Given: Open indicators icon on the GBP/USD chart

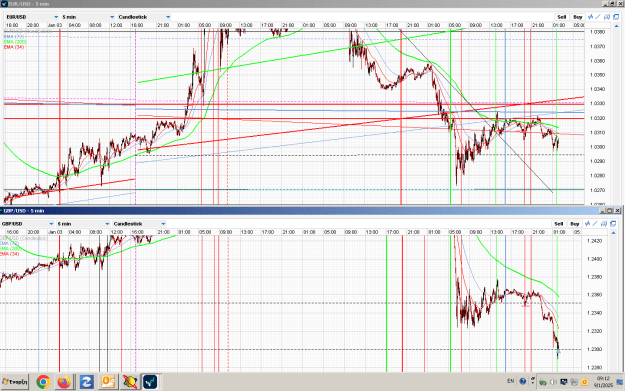Looking at the screenshot, I should pos(587,224).
